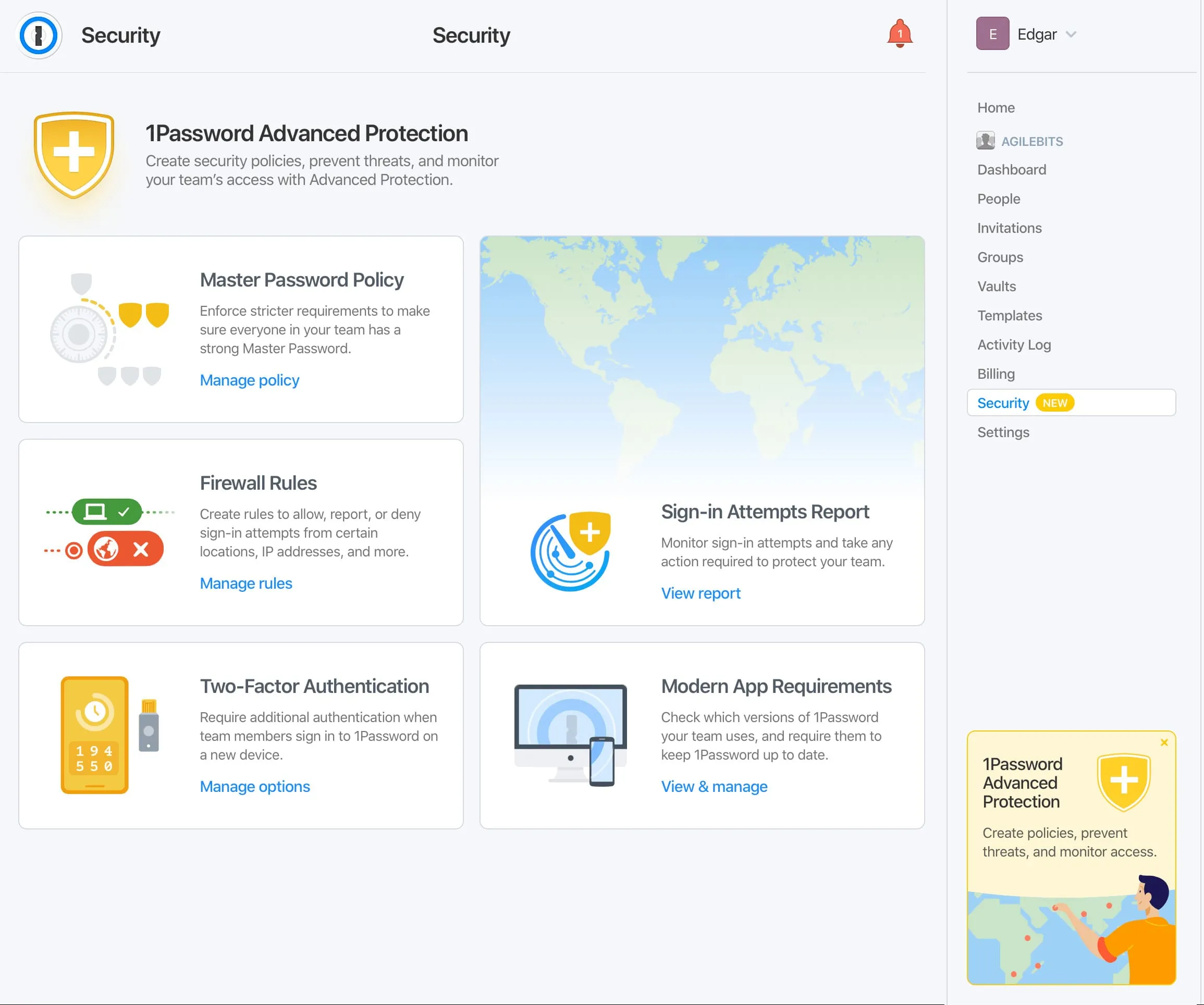The image size is (1204, 1005).
Task: Click the Master Password Policy heading
Action: tap(302, 280)
